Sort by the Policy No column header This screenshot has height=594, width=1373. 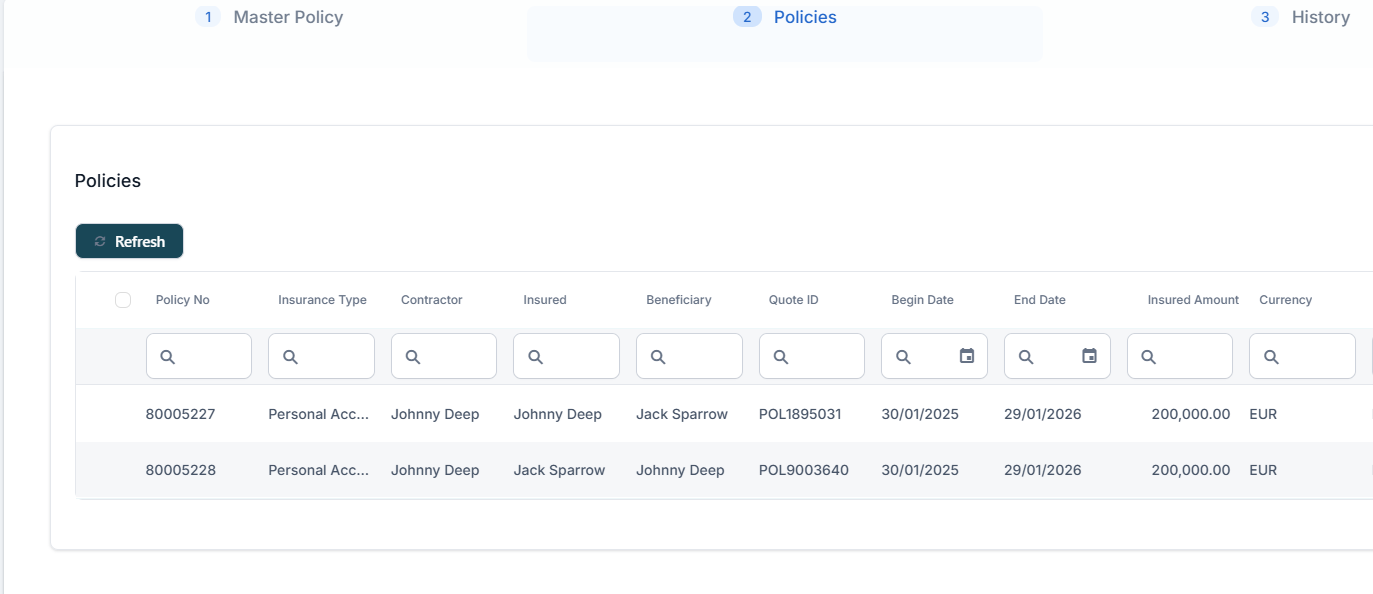pos(182,300)
